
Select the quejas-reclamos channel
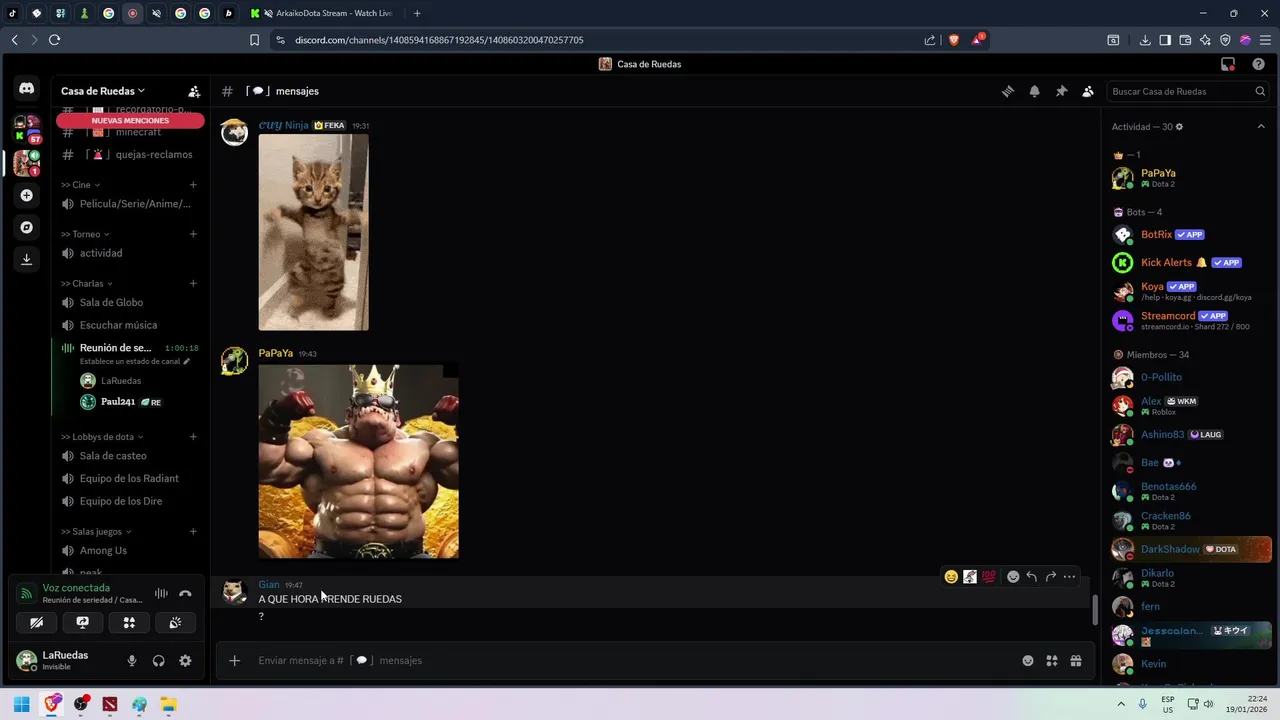click(130, 155)
